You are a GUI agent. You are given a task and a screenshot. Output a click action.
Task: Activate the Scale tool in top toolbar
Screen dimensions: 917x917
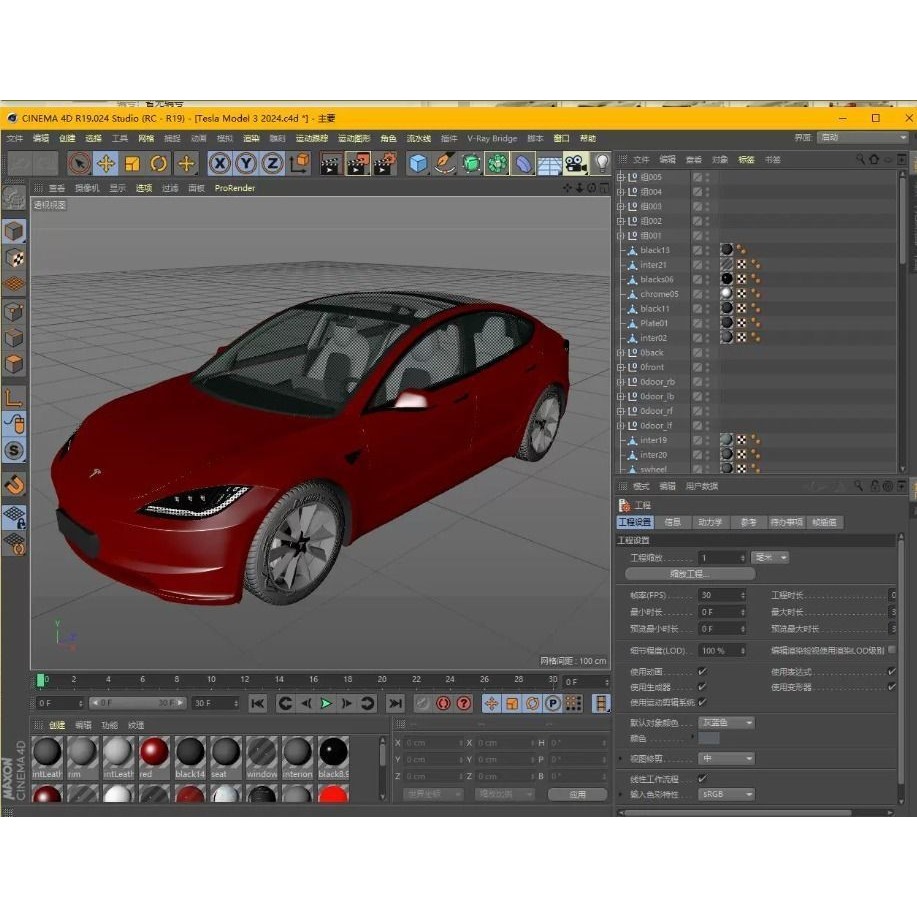point(132,164)
